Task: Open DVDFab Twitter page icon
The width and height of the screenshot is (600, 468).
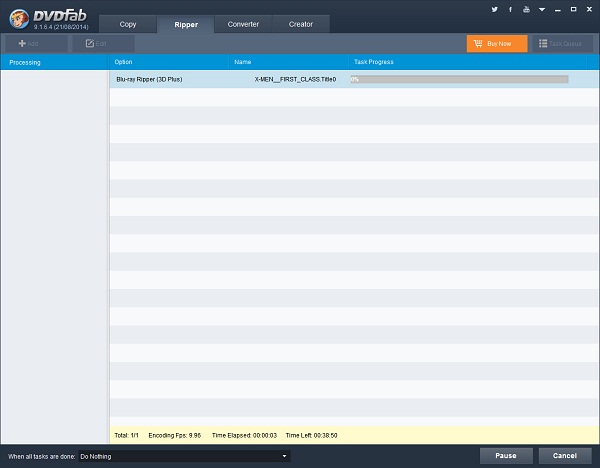Action: [494, 10]
